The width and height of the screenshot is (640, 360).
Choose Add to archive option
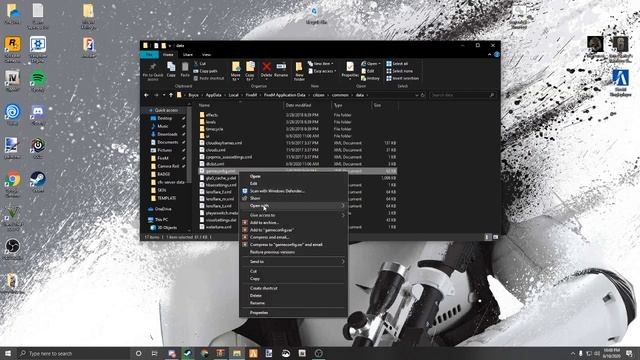pos(264,223)
